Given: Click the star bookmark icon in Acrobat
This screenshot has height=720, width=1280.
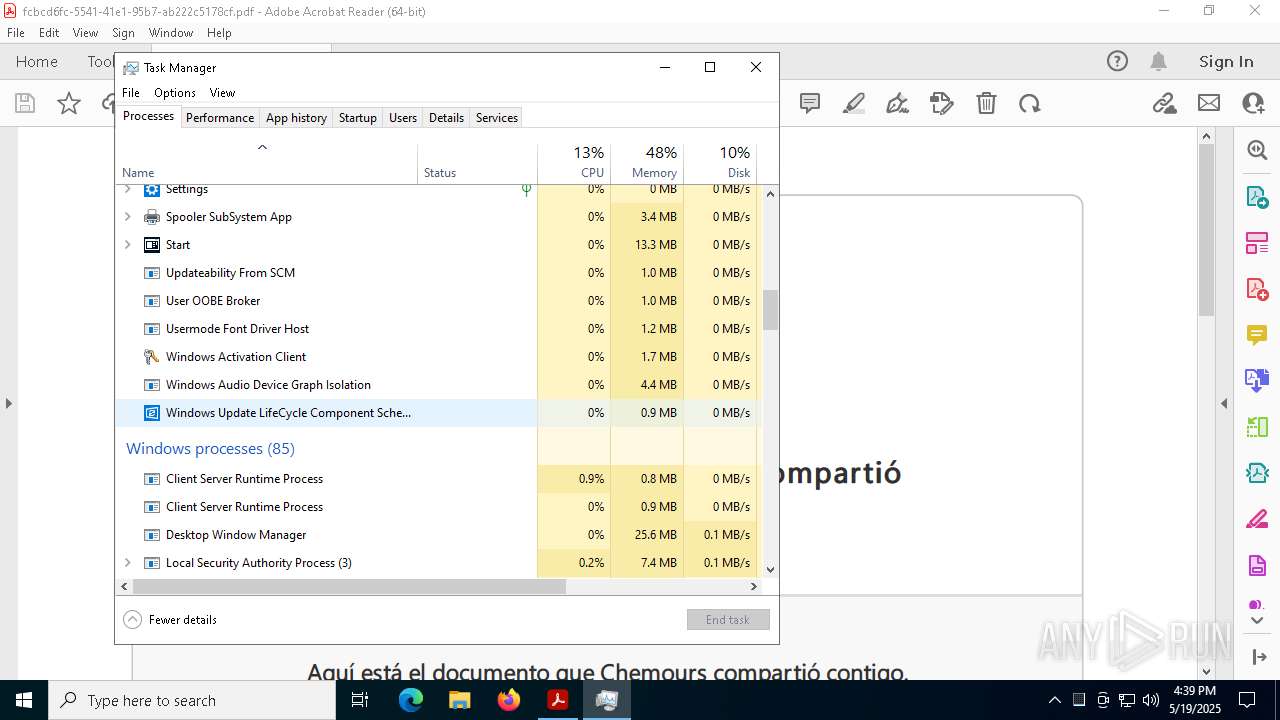Looking at the screenshot, I should point(69,103).
